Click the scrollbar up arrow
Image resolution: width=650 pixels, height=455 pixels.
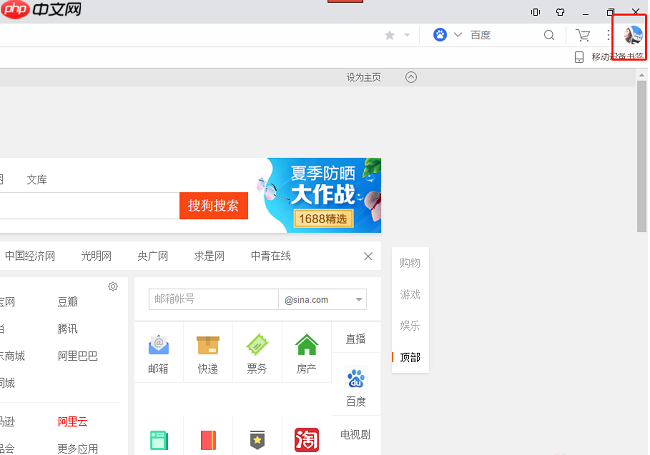click(642, 75)
